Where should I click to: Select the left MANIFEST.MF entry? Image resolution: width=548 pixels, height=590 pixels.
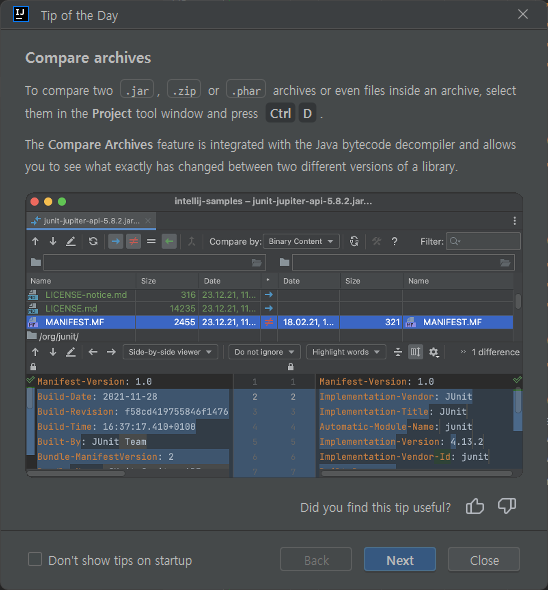(x=75, y=322)
